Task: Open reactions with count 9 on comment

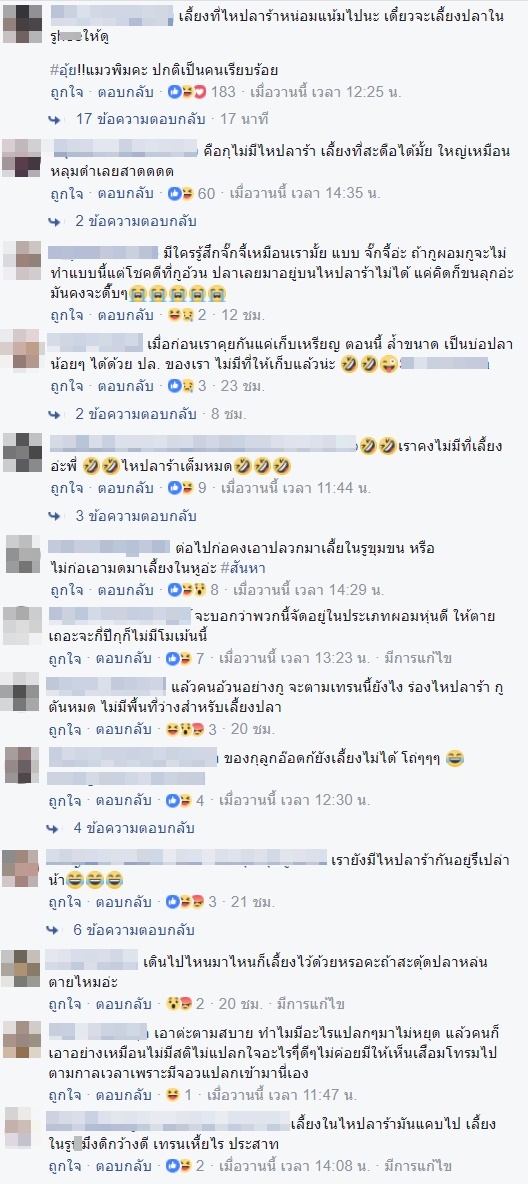Action: coord(187,488)
